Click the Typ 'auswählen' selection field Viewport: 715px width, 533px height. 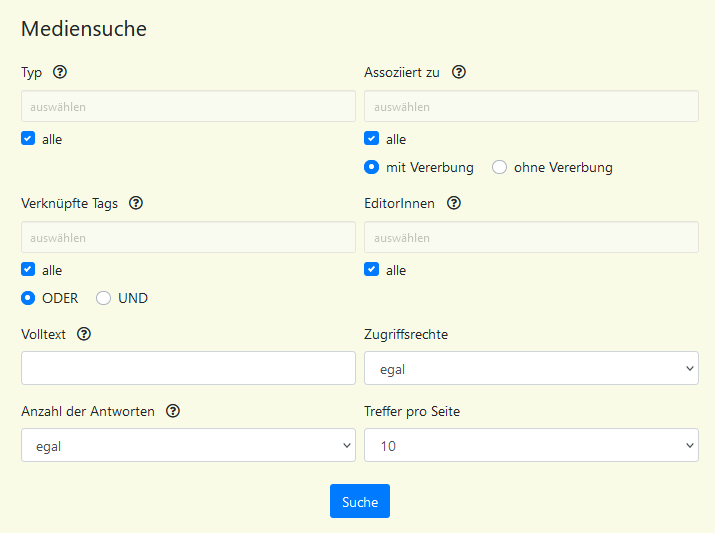pos(188,107)
